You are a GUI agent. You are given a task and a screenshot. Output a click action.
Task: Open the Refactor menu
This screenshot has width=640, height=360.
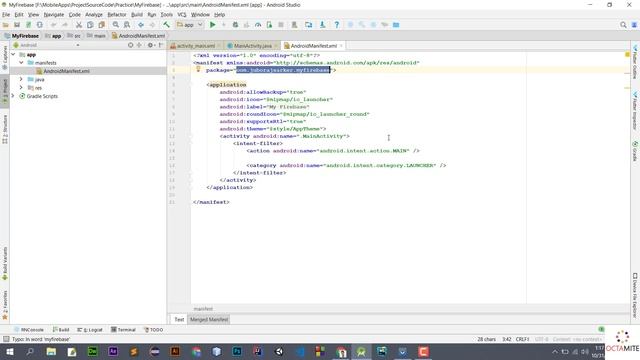(117, 15)
